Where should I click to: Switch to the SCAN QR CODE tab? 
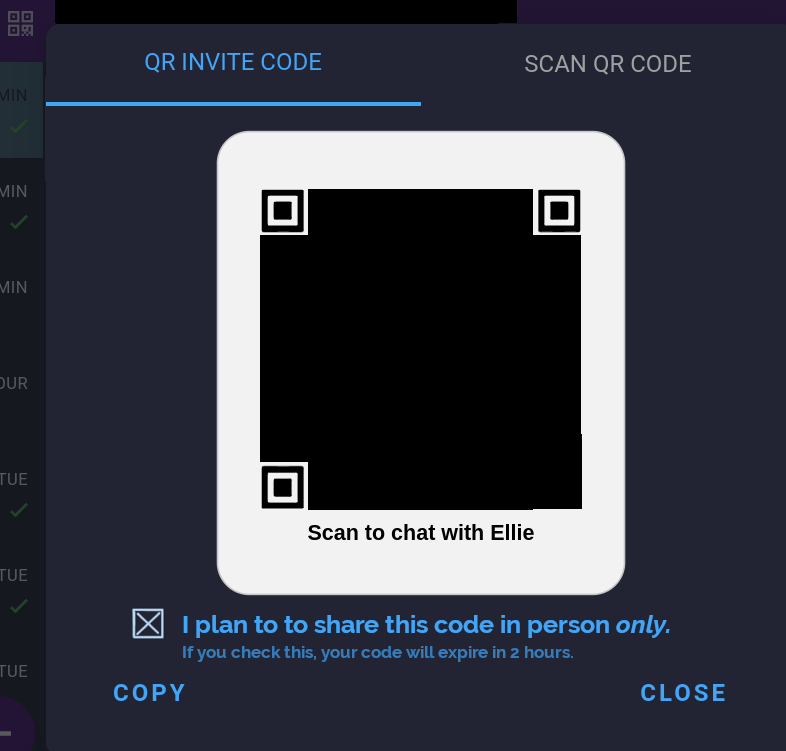(608, 64)
